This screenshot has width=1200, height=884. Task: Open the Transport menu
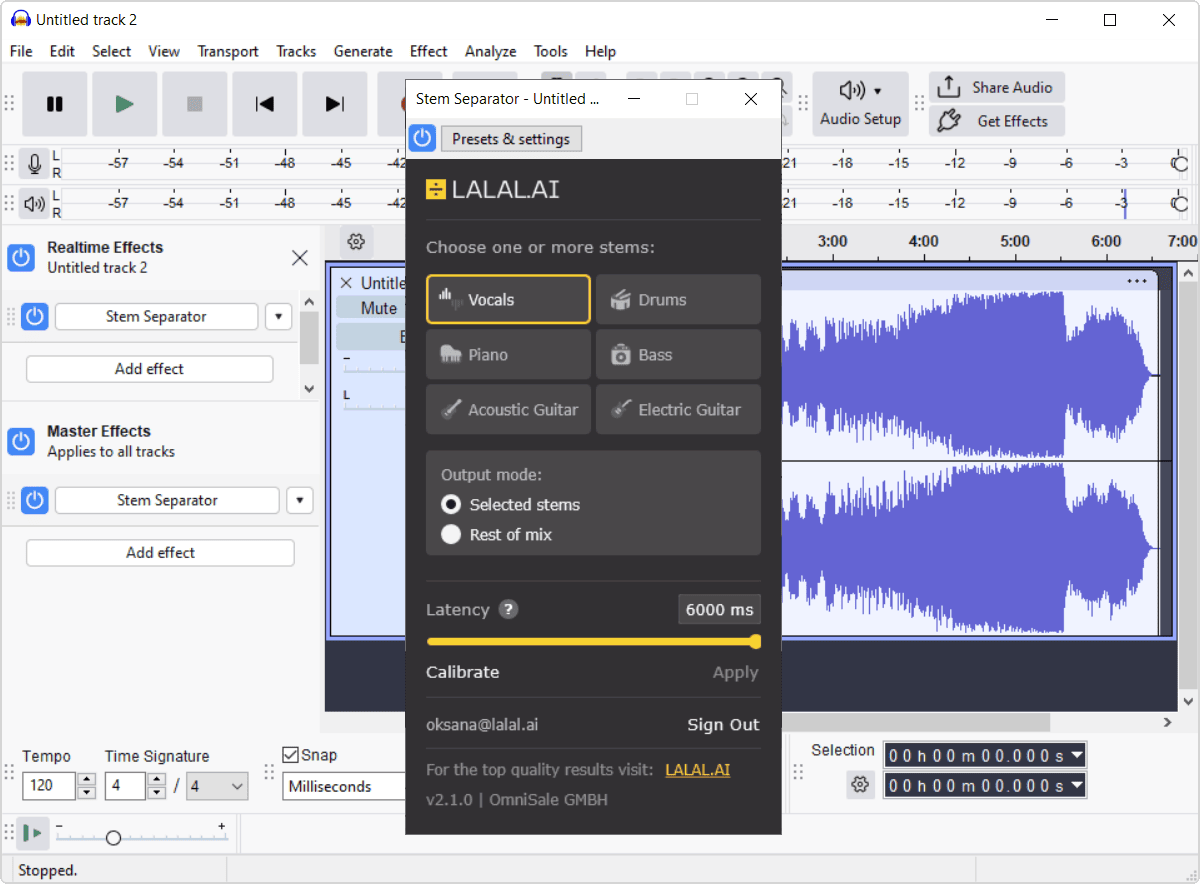tap(228, 51)
